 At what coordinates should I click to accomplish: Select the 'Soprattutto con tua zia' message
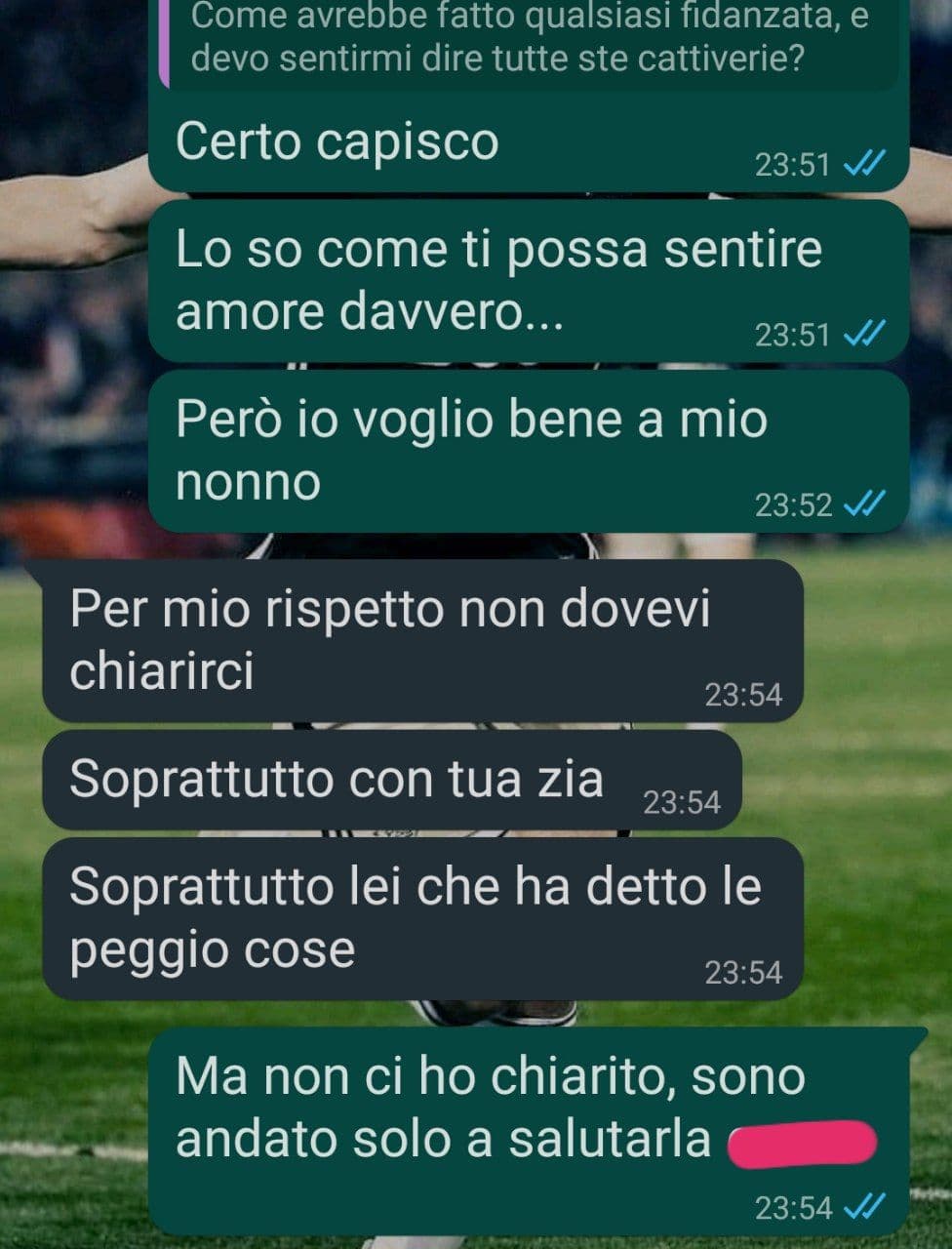point(391,781)
